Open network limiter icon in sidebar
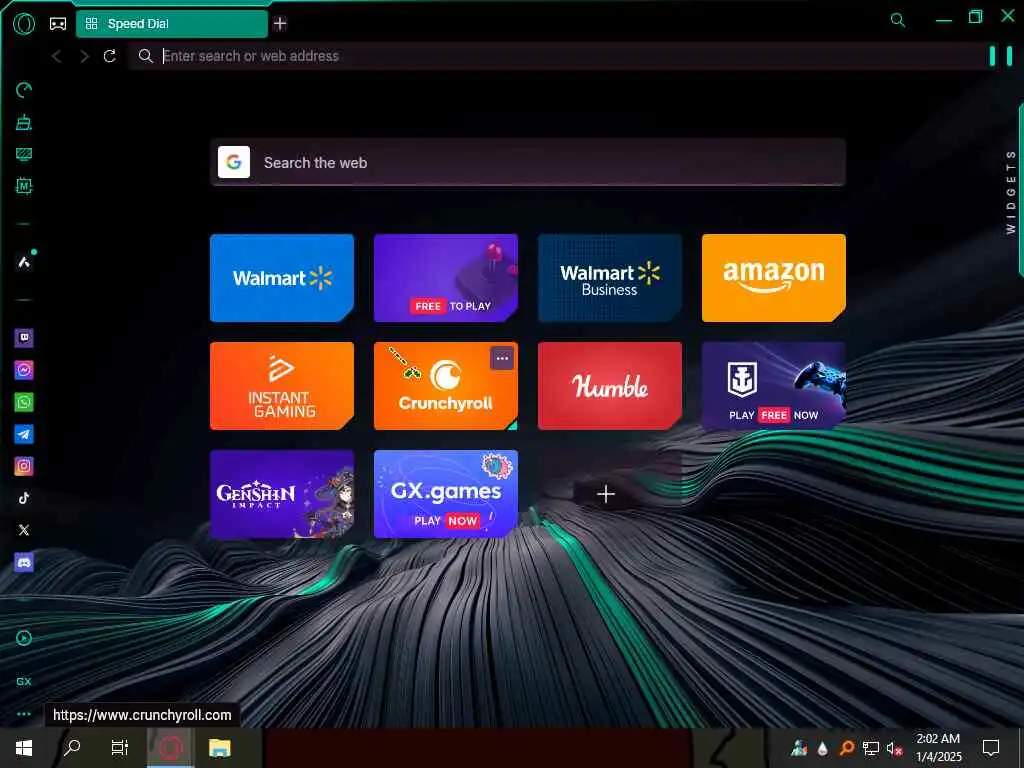The image size is (1024, 768). [24, 154]
